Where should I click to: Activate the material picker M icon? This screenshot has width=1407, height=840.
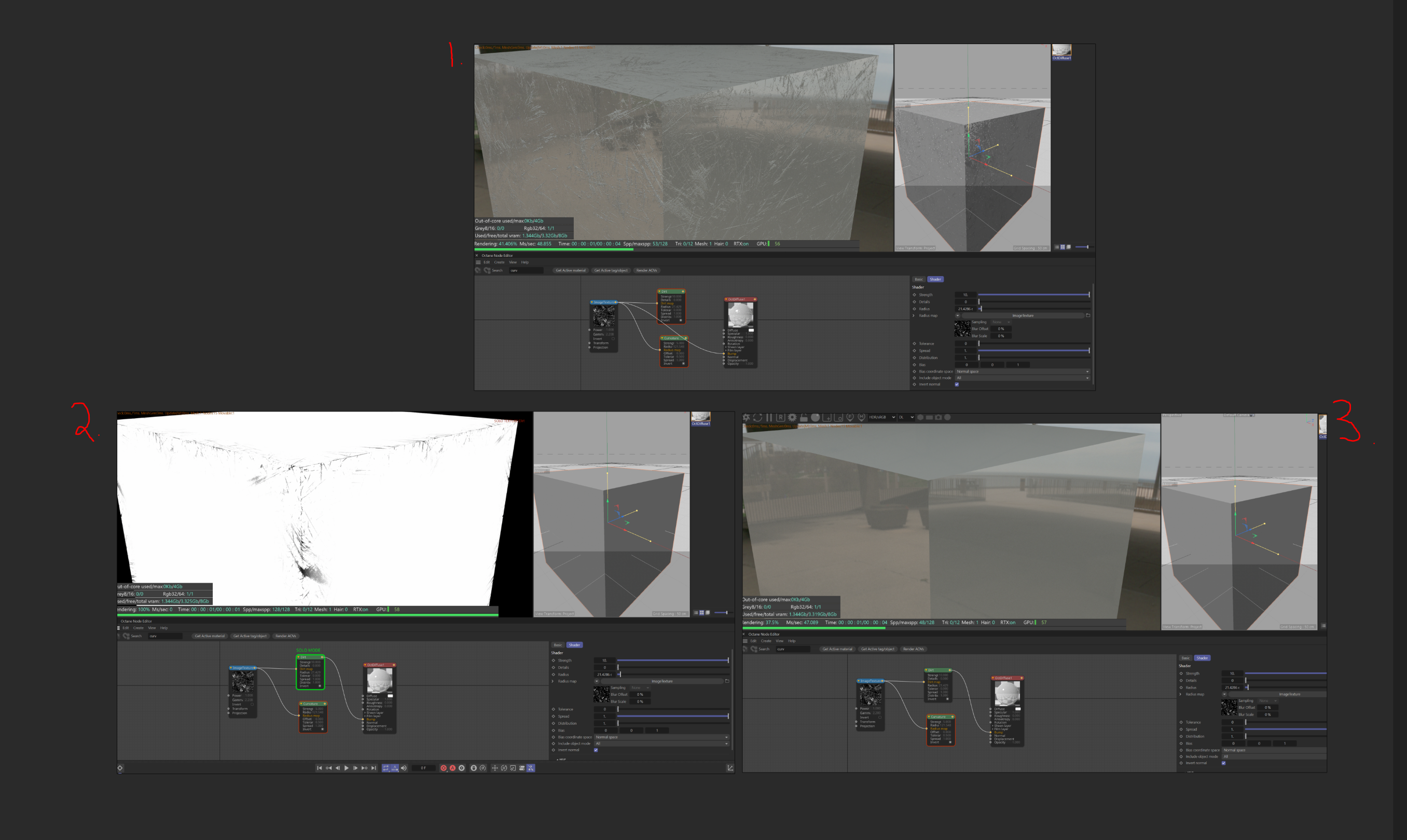click(861, 417)
